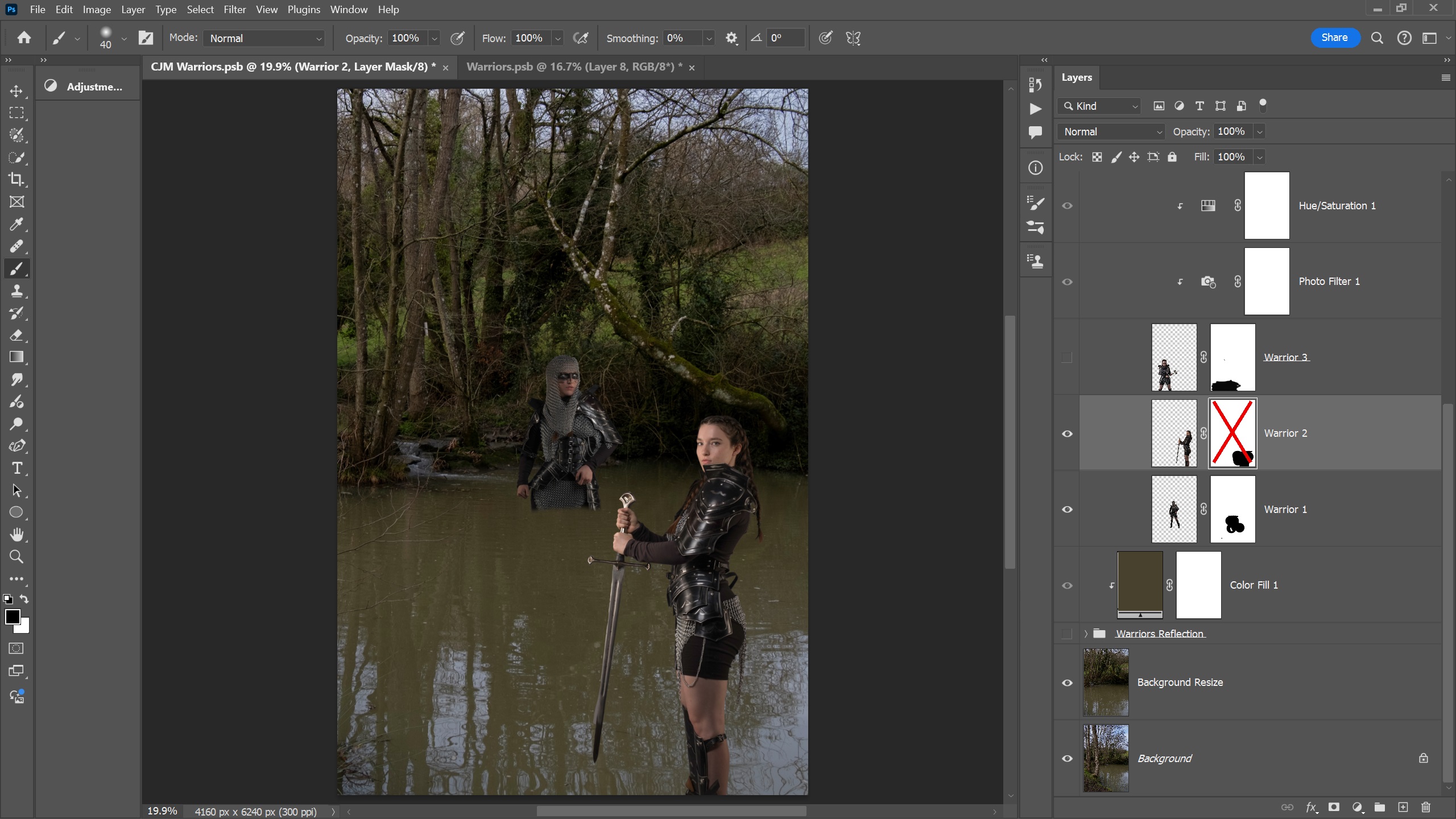Switch to the Warriors.psb document tab

(x=574, y=67)
